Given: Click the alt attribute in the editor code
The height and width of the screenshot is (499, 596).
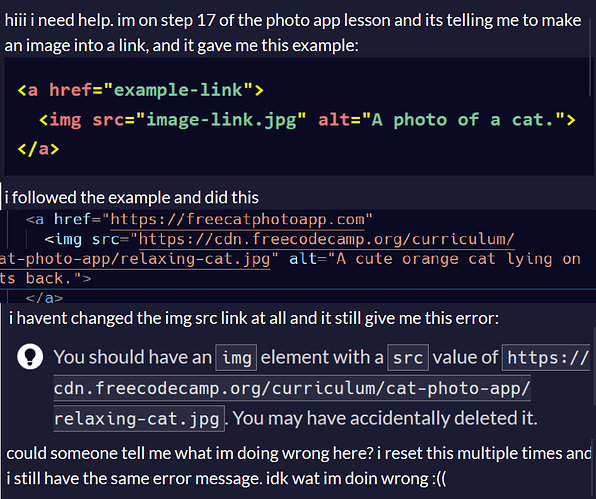Looking at the screenshot, I should [303, 259].
